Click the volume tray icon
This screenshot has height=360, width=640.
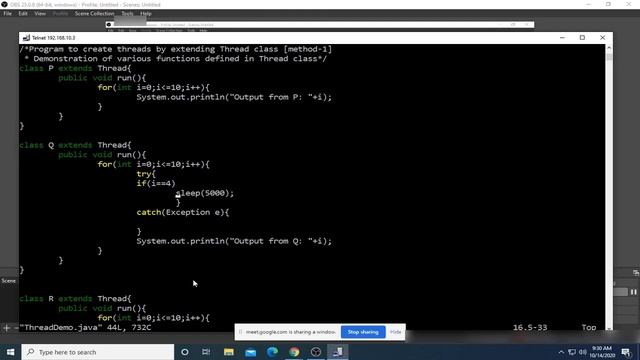click(x=582, y=352)
